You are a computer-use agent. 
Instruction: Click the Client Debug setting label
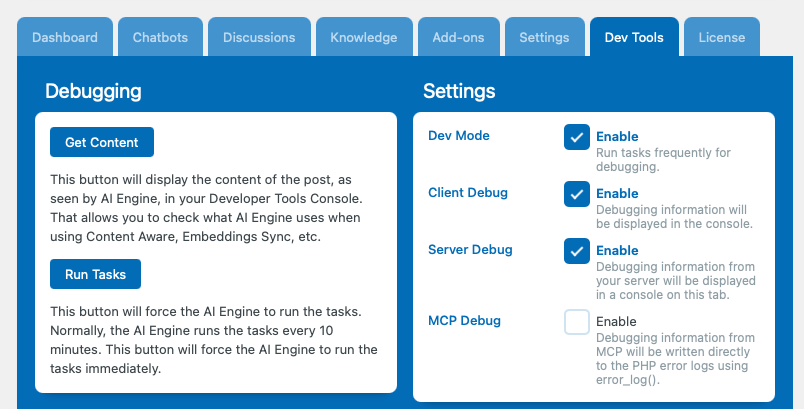click(468, 193)
